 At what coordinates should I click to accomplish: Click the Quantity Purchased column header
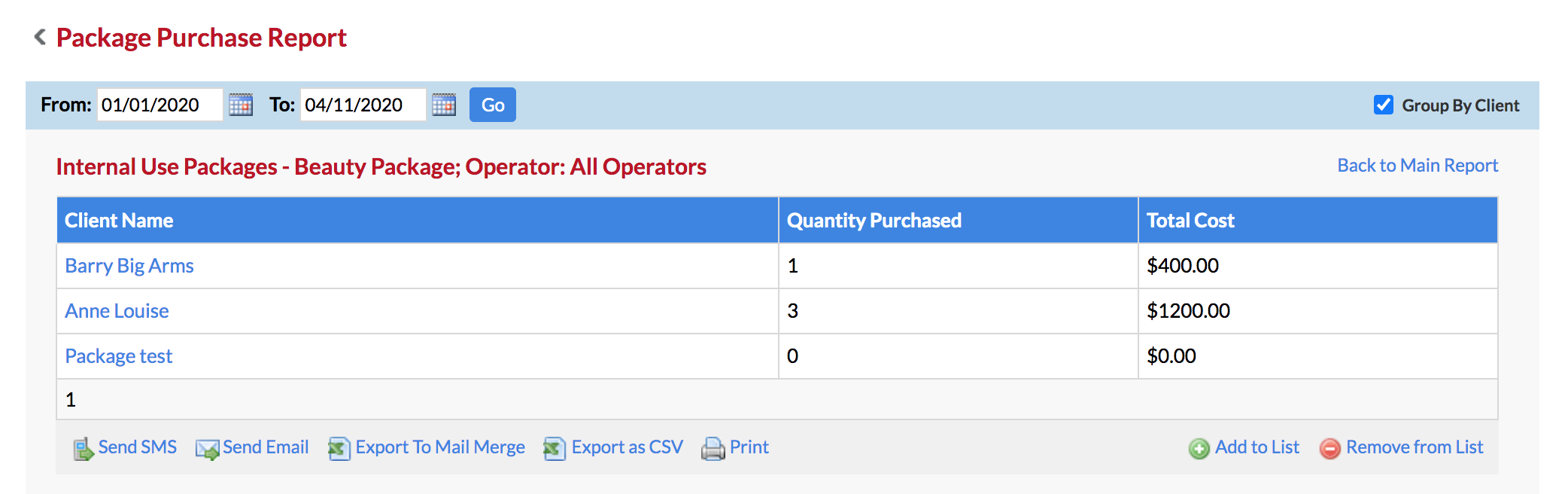(959, 221)
